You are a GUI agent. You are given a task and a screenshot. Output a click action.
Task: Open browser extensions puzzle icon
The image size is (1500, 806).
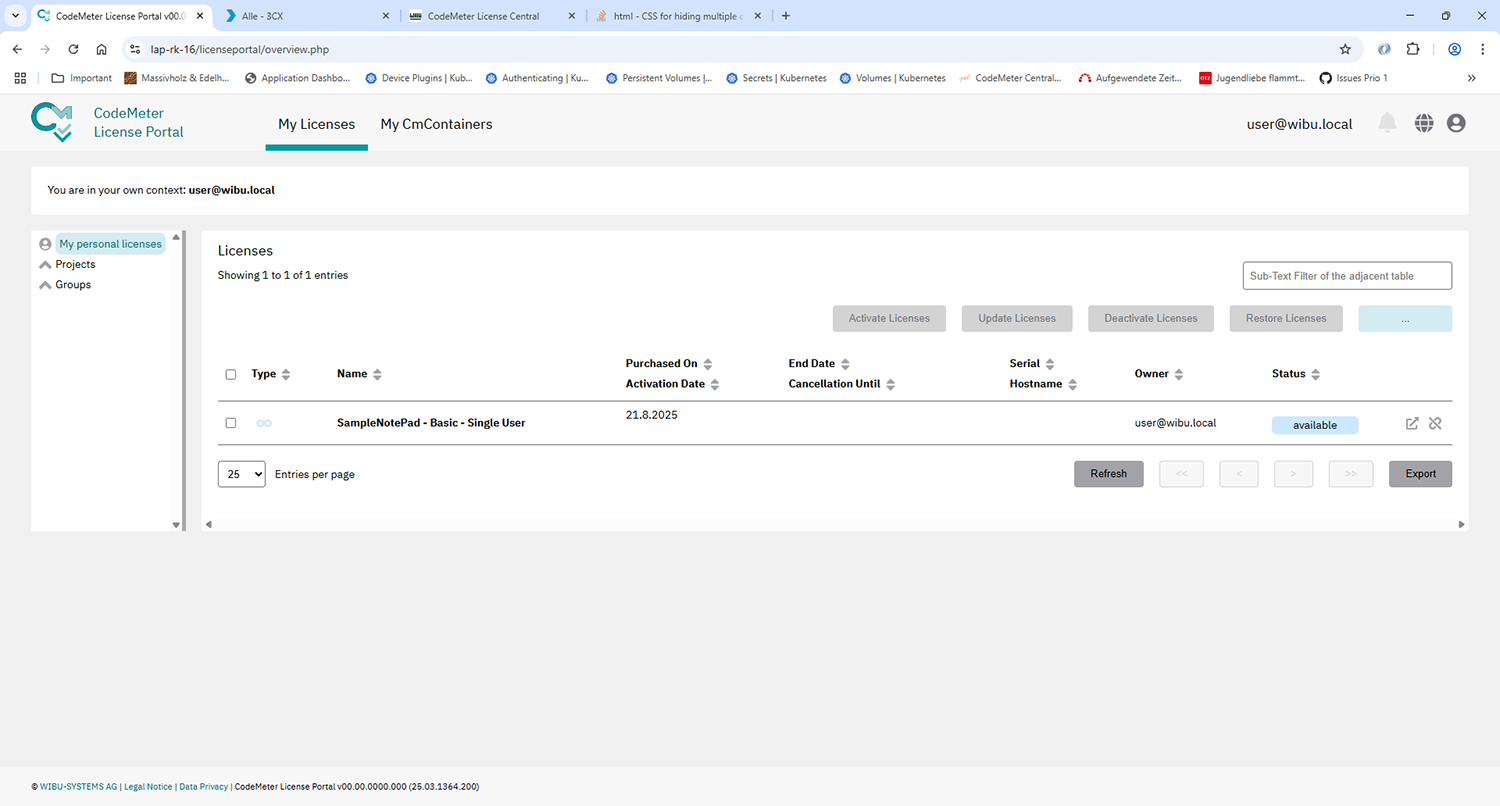pos(1413,49)
